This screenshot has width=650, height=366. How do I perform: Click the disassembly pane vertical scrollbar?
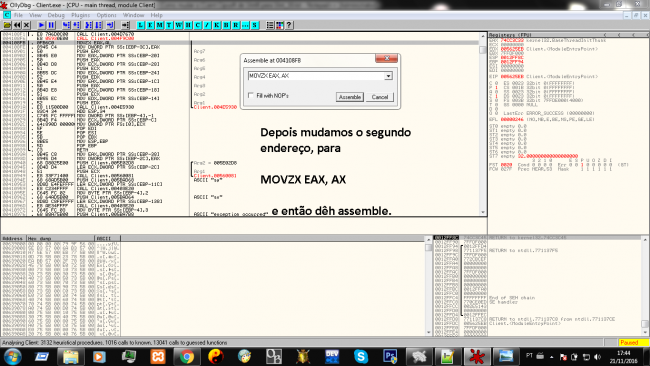pyautogui.click(x=483, y=124)
